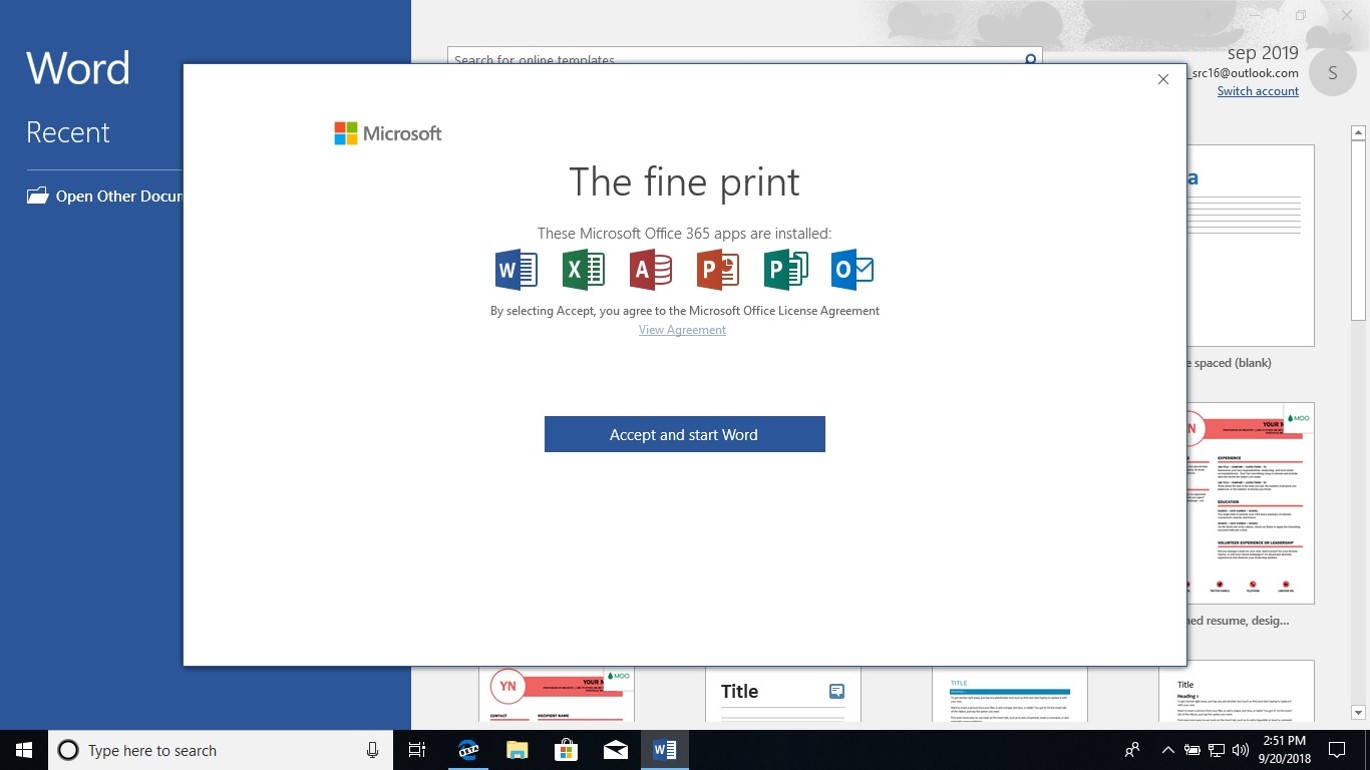Click the Switch account link
1370x770 pixels.
pos(1257,90)
